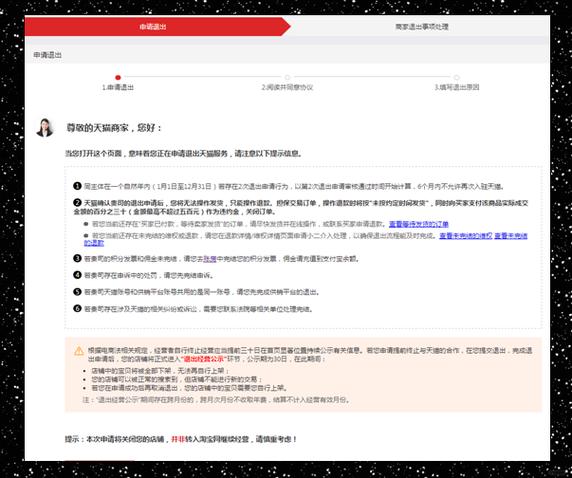Open 查看等待发货的订单 link
The image size is (572, 478).
coord(418,224)
